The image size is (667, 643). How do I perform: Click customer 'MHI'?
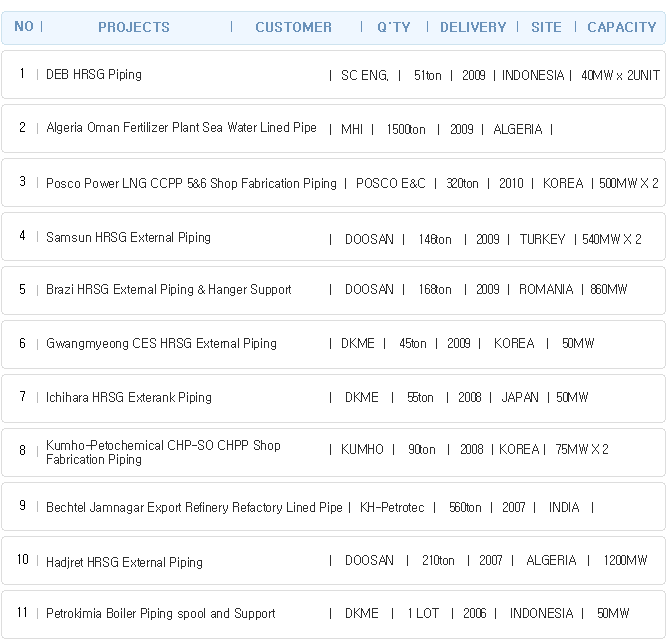(x=352, y=129)
